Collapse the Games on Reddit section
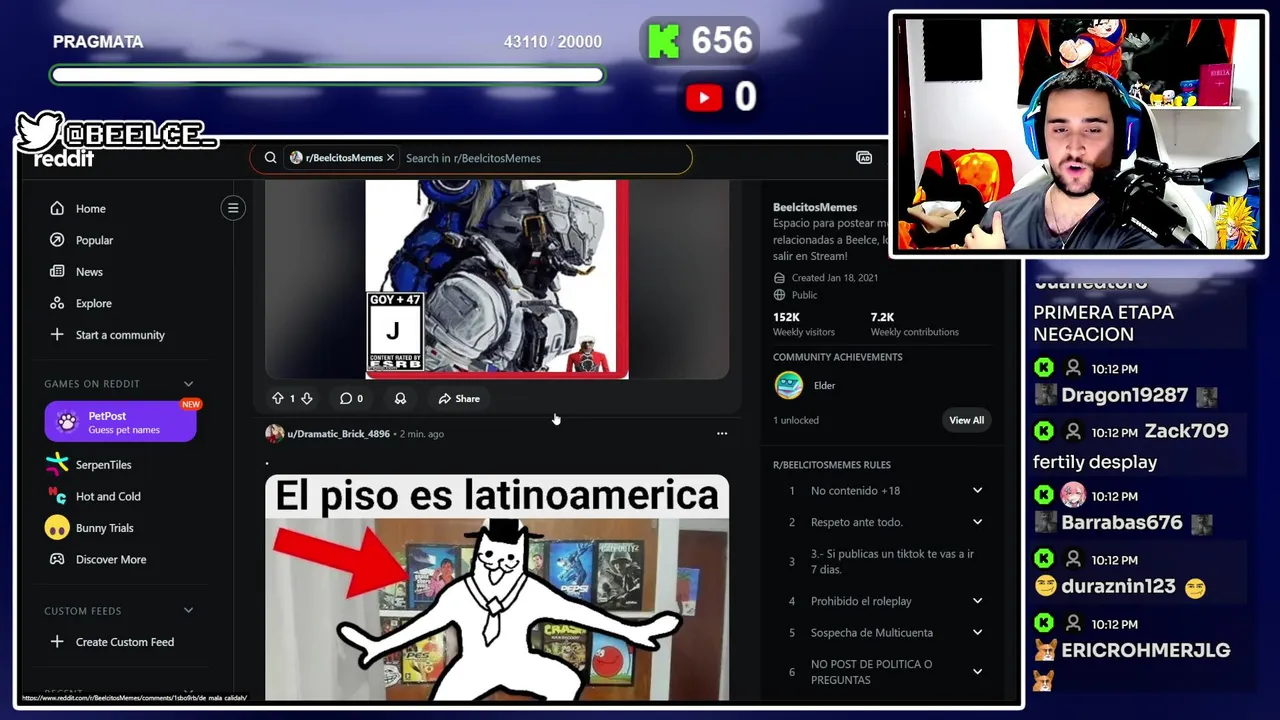 pos(188,384)
